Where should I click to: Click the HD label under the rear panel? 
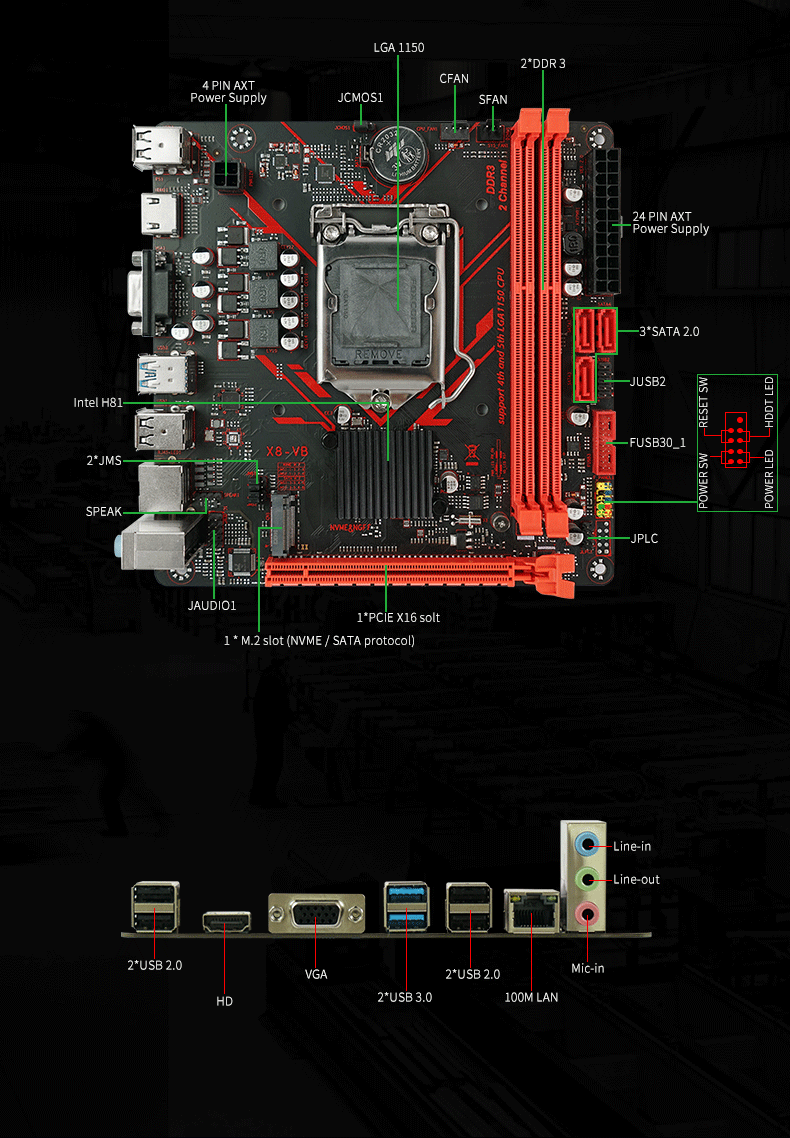tap(224, 1002)
